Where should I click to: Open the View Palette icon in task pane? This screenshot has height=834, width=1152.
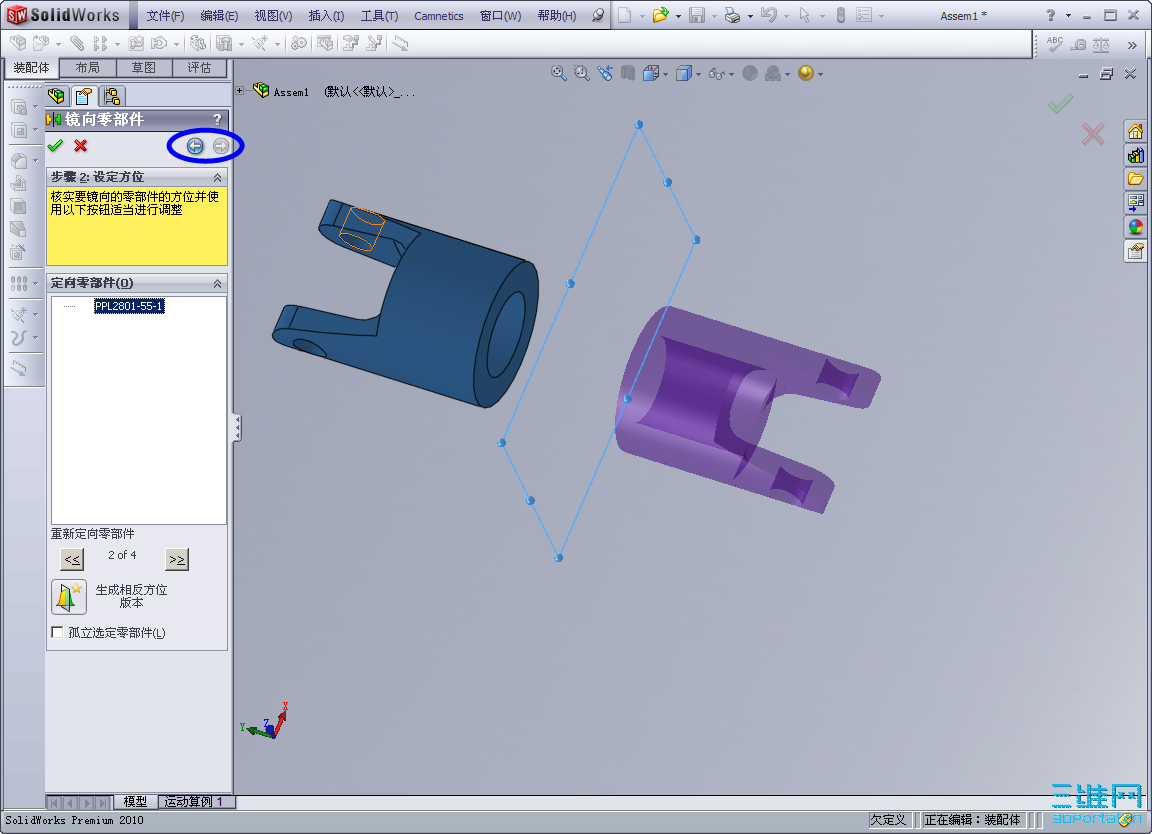coord(1135,202)
